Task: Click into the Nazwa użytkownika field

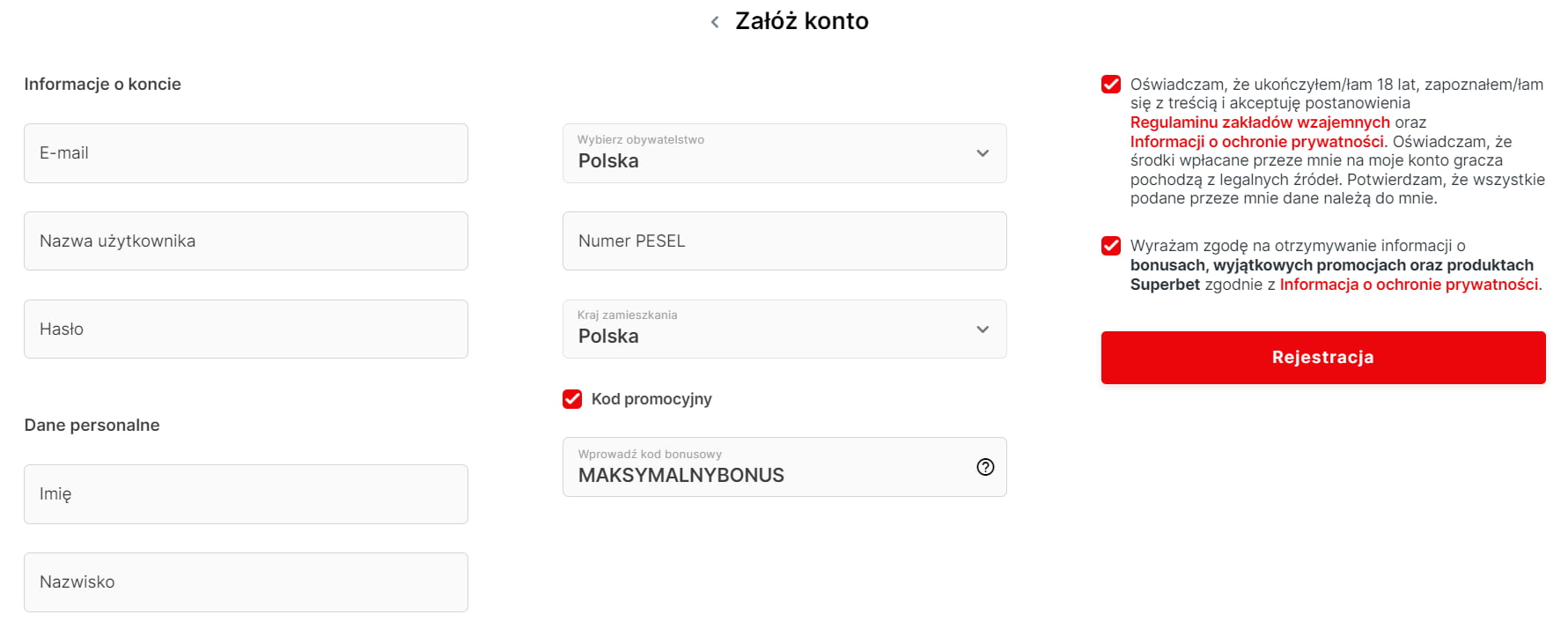Action: point(246,241)
